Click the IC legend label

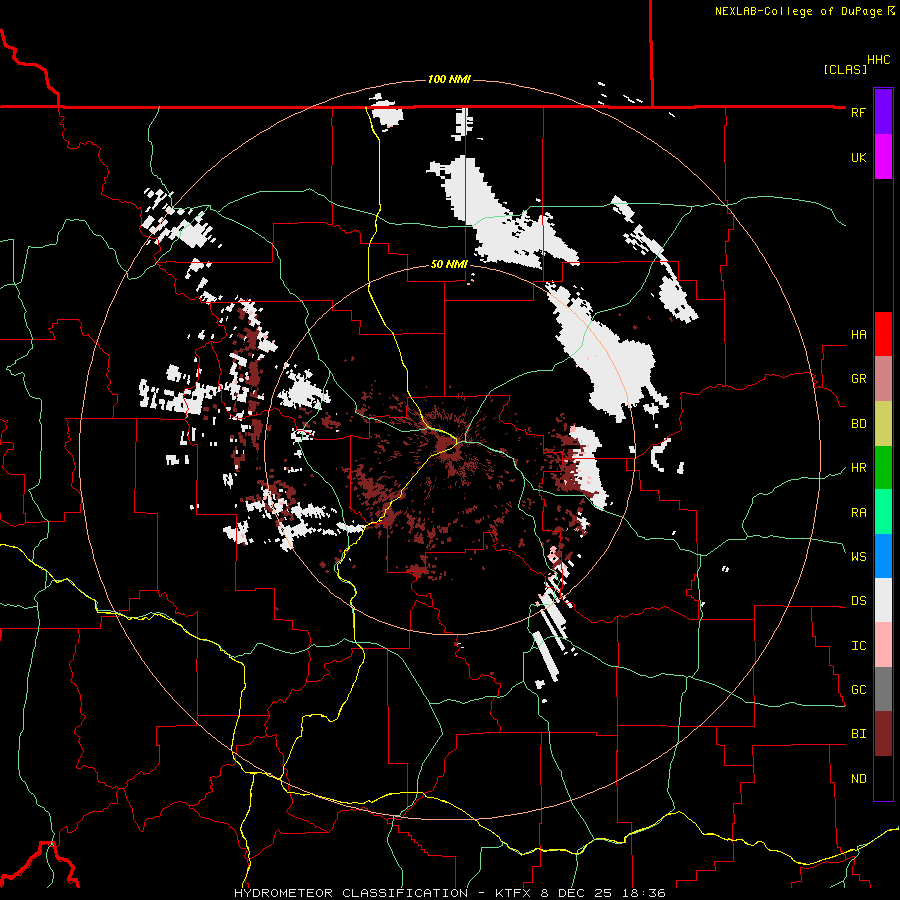(858, 646)
